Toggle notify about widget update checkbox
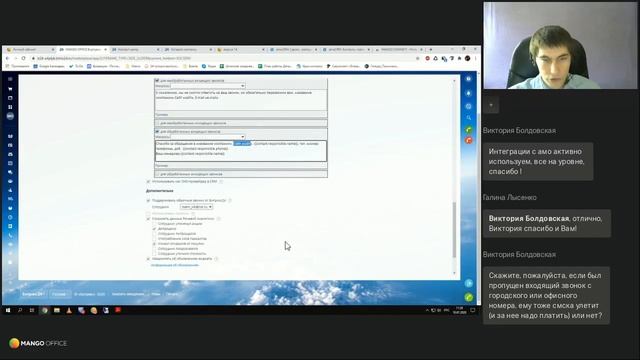Viewport: 640px width, 360px height. 148,259
